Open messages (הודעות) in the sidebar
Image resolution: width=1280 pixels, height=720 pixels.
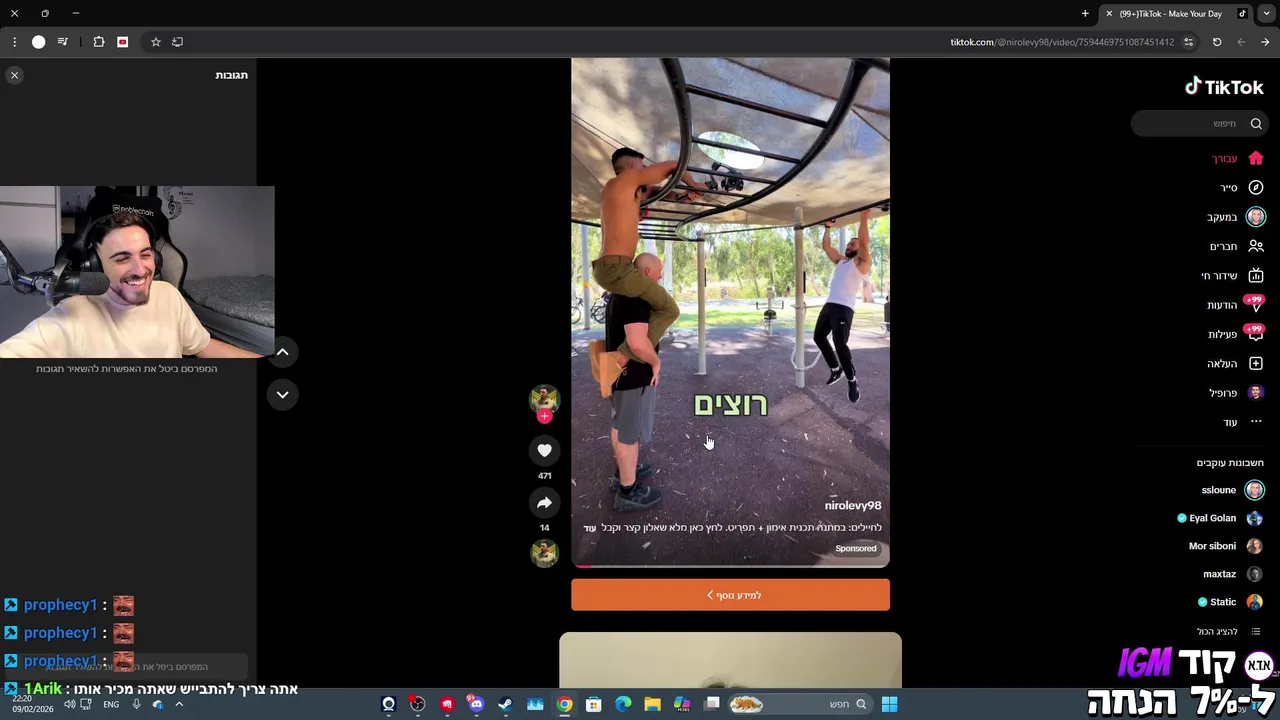(1235, 305)
